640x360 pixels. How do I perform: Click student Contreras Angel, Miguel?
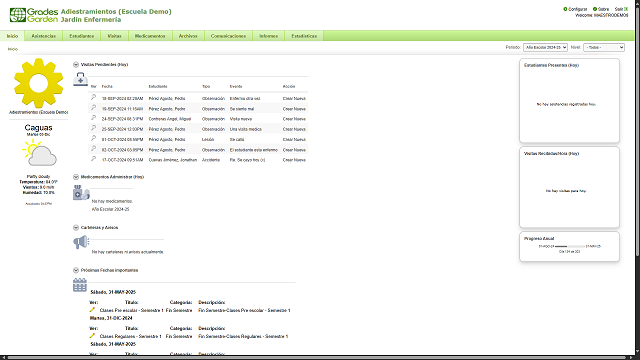(170, 119)
